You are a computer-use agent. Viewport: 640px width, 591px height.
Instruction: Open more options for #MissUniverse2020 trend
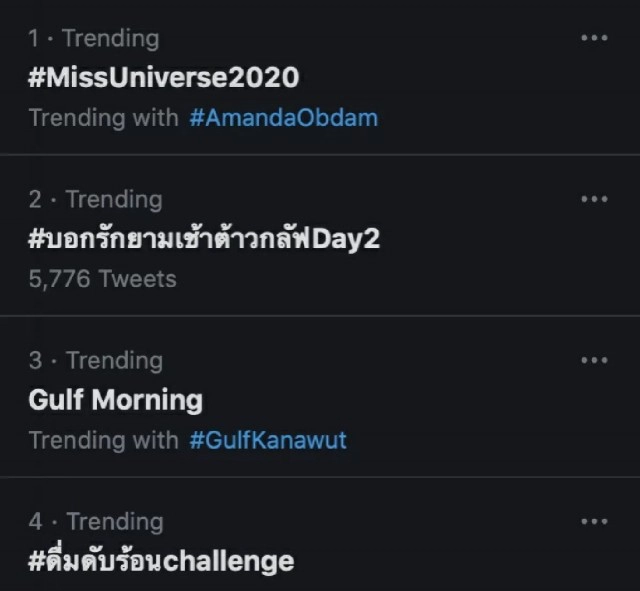click(x=594, y=38)
